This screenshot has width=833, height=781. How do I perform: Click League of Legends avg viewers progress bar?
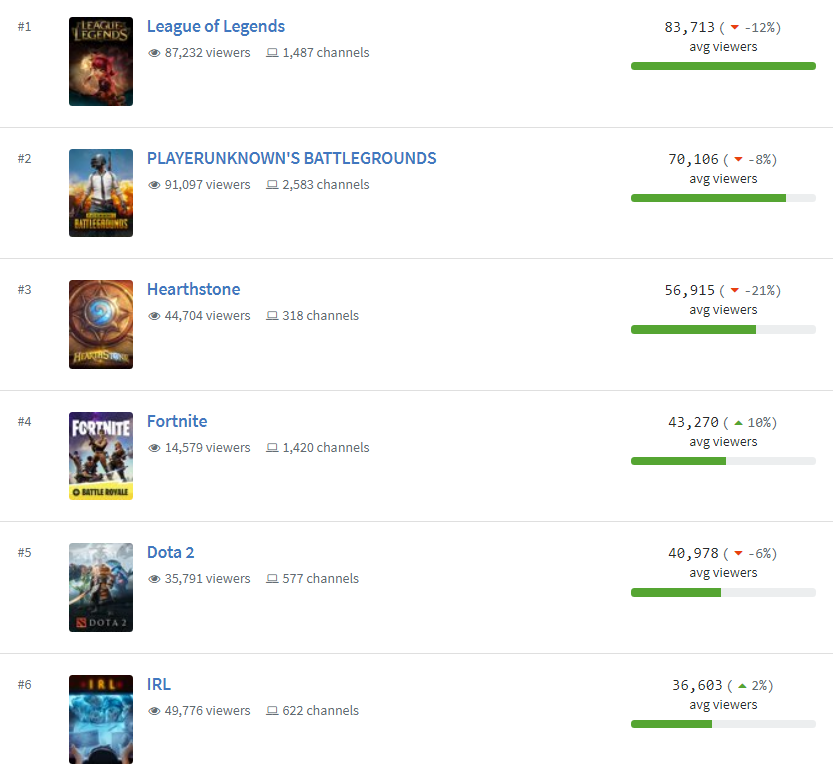[723, 66]
